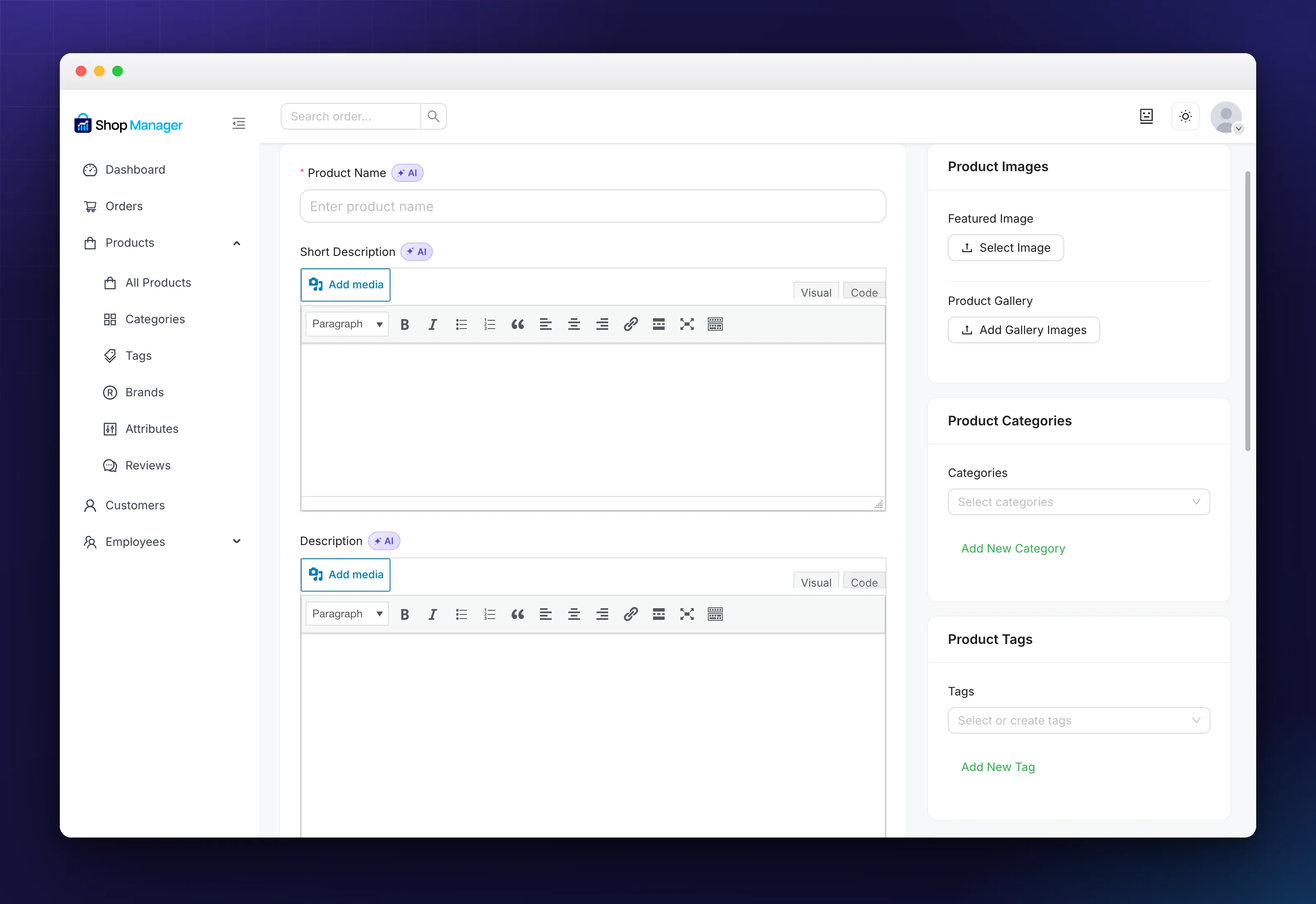Open fullscreen mode for Description editor
The image size is (1316, 904).
pos(687,614)
